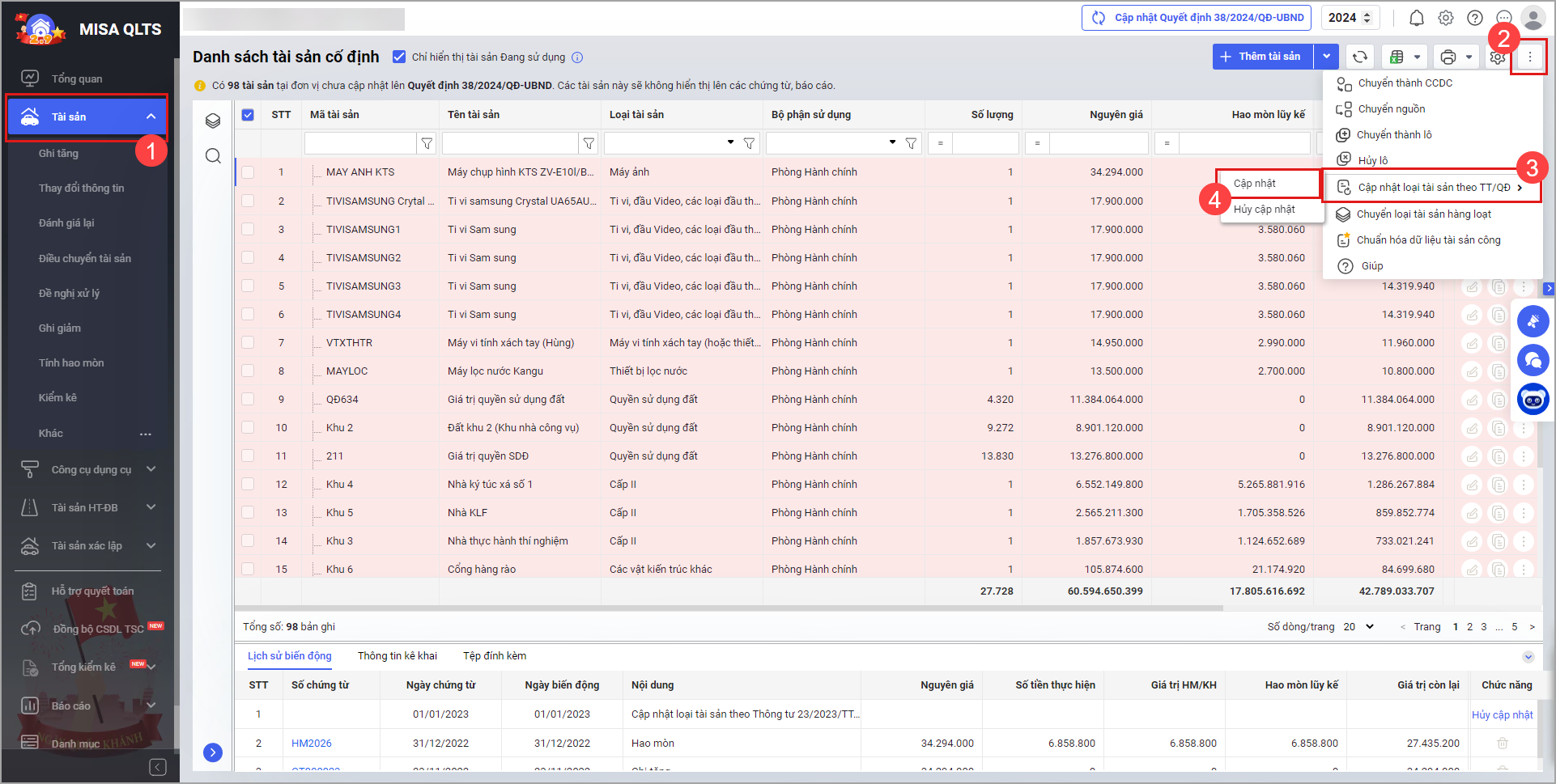Click the Thêm tài sản button

1262,57
